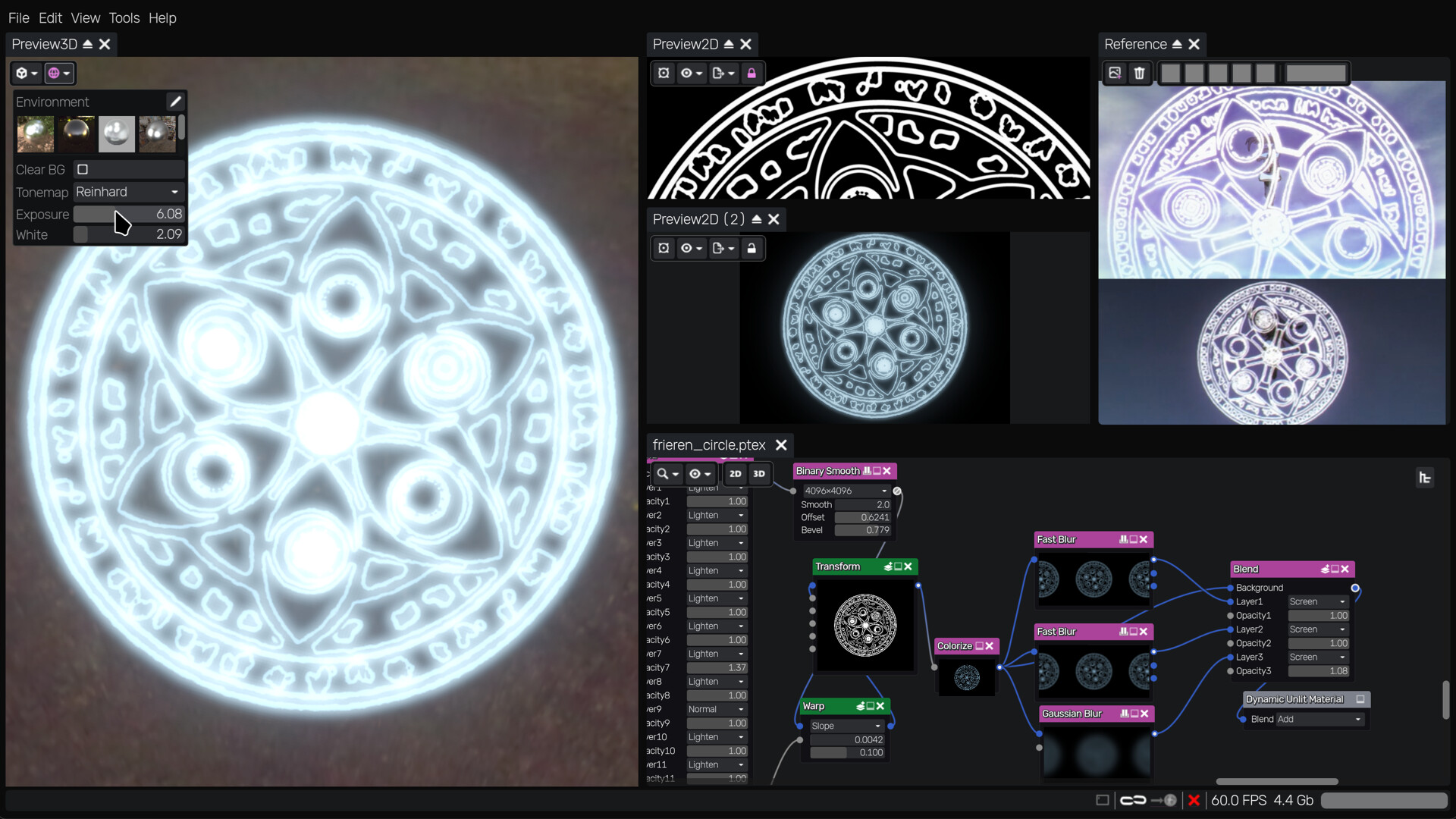This screenshot has width=1456, height=819.
Task: Select the third environment thumbnail
Action: tap(116, 133)
